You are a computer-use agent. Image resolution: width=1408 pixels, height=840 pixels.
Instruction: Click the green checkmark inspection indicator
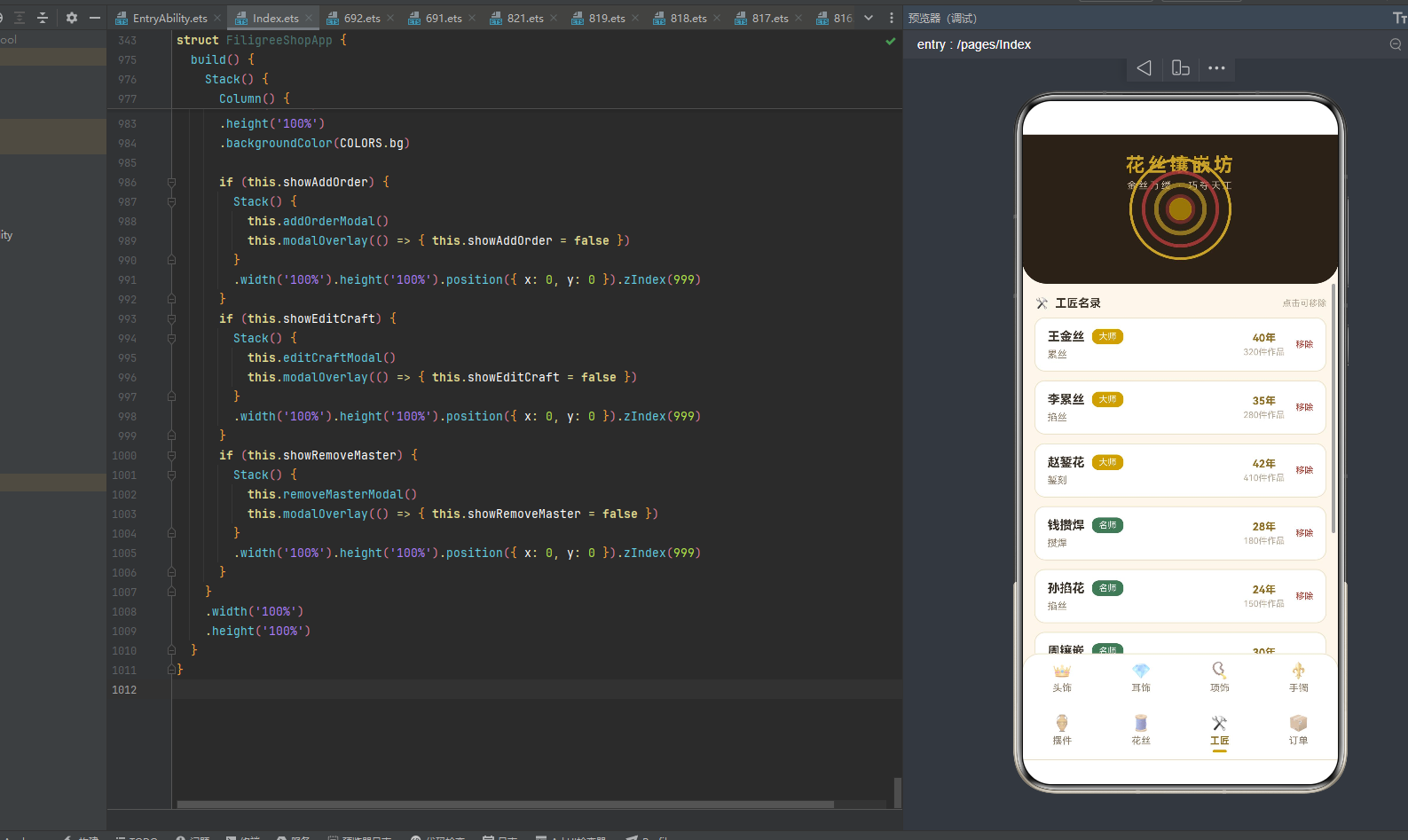pos(890,41)
